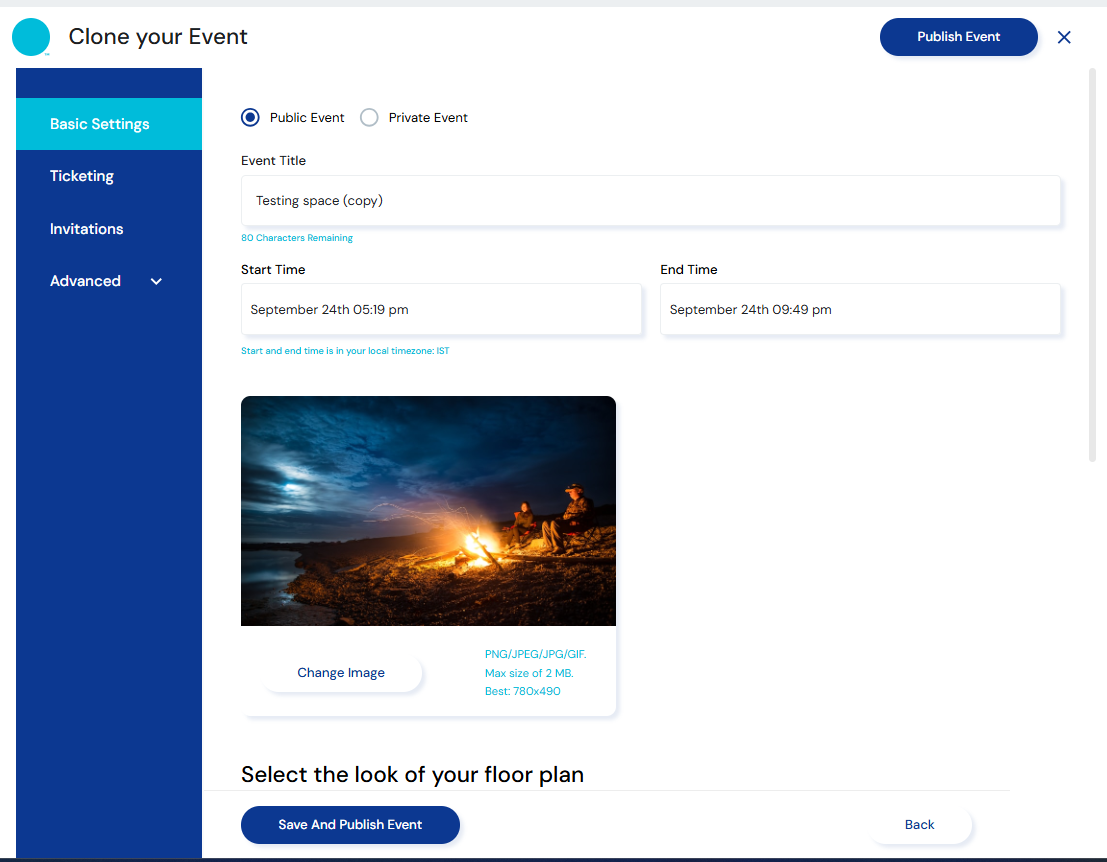Go to the Invitations section
This screenshot has height=862, width=1107.
pos(87,229)
